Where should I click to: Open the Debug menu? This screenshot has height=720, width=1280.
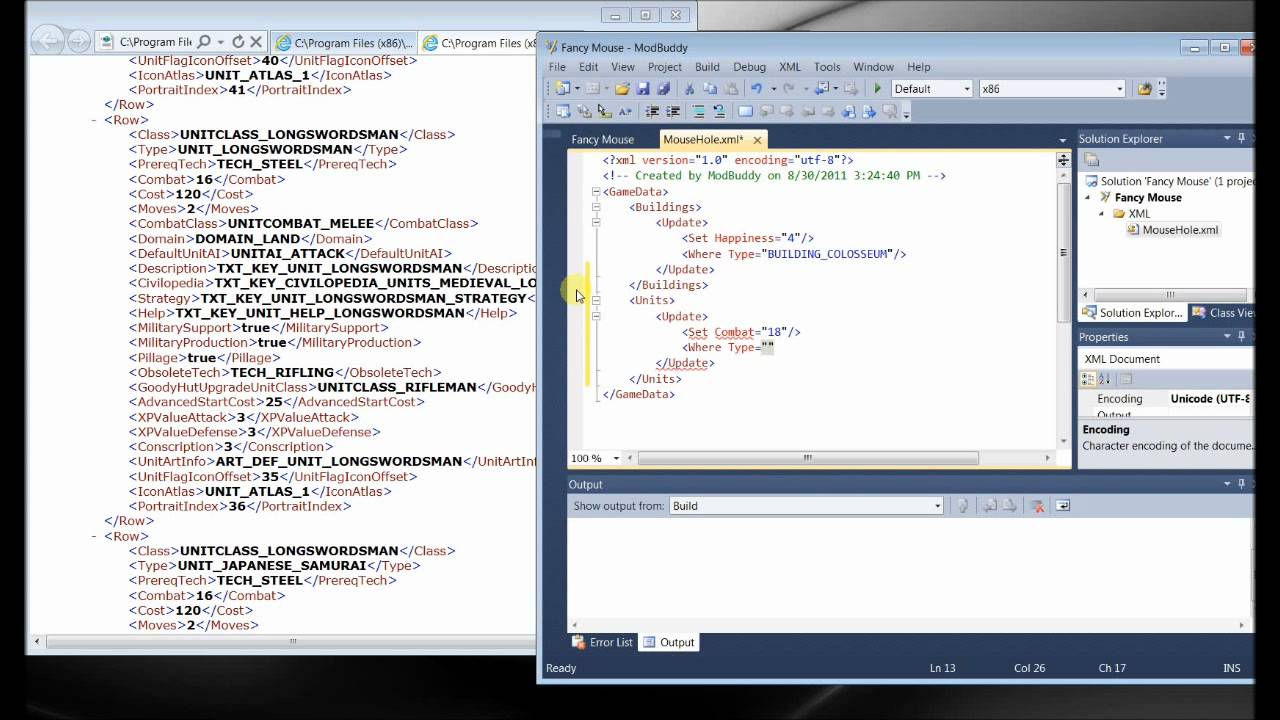point(749,67)
